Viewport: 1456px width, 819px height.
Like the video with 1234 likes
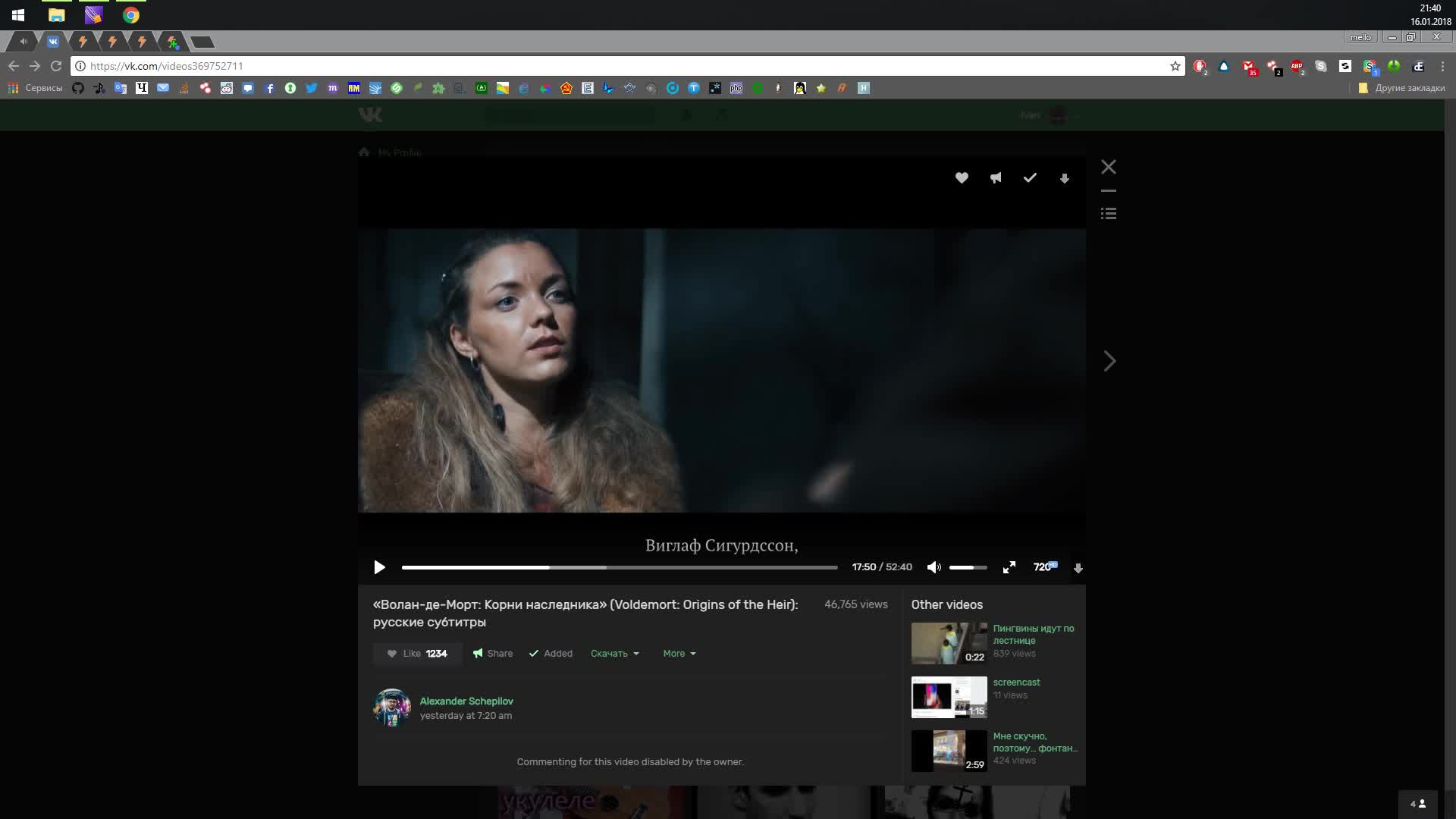coord(417,654)
